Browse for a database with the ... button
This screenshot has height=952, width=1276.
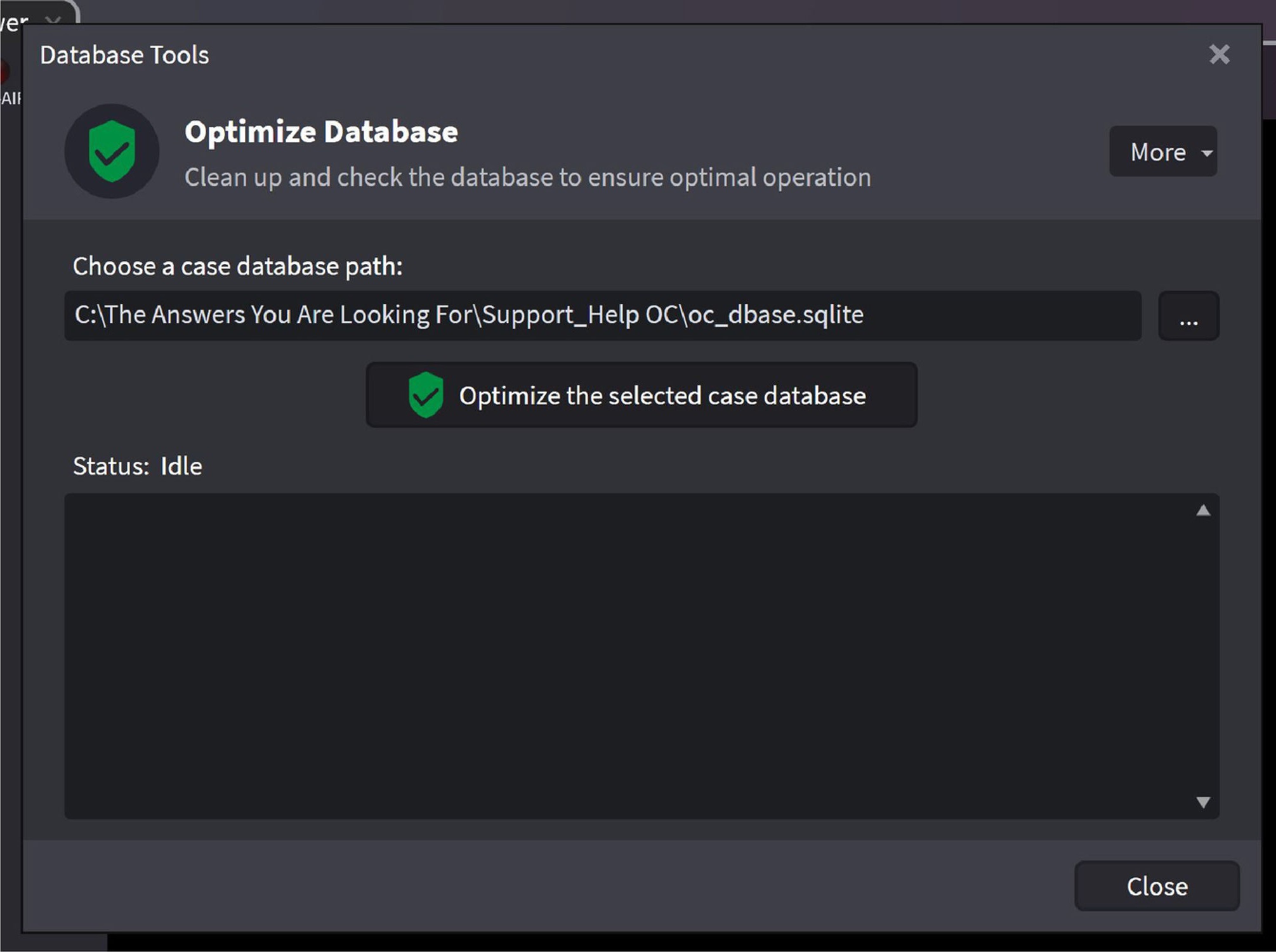pyautogui.click(x=1188, y=316)
